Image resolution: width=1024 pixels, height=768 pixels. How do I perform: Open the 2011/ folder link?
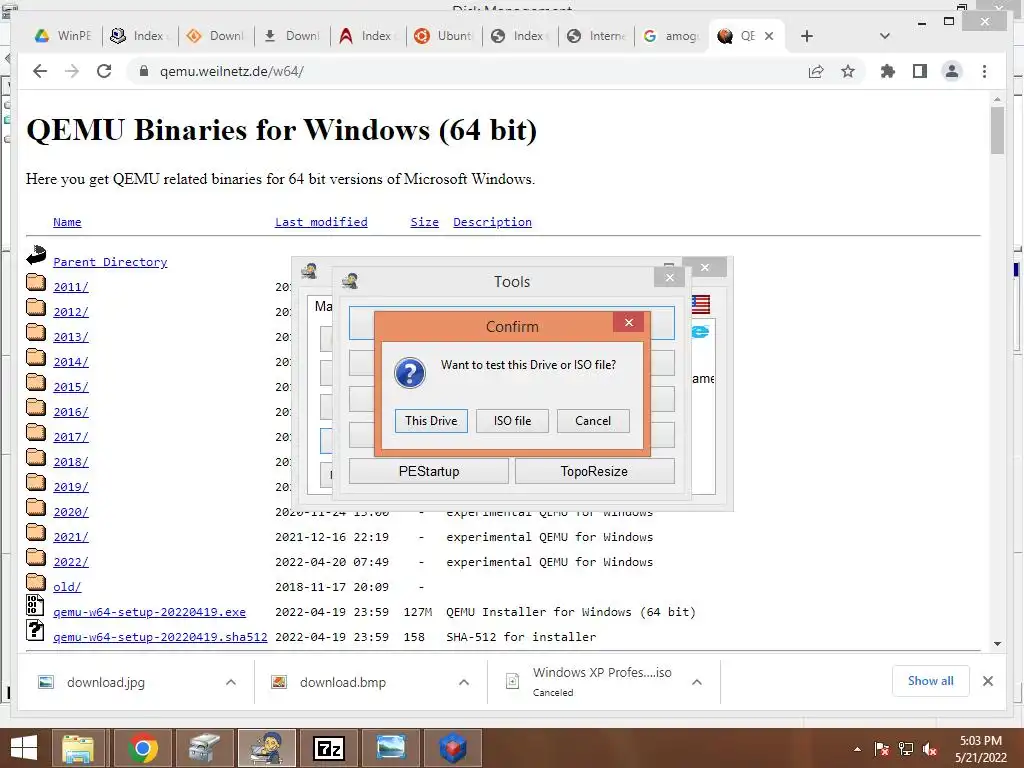pos(71,287)
